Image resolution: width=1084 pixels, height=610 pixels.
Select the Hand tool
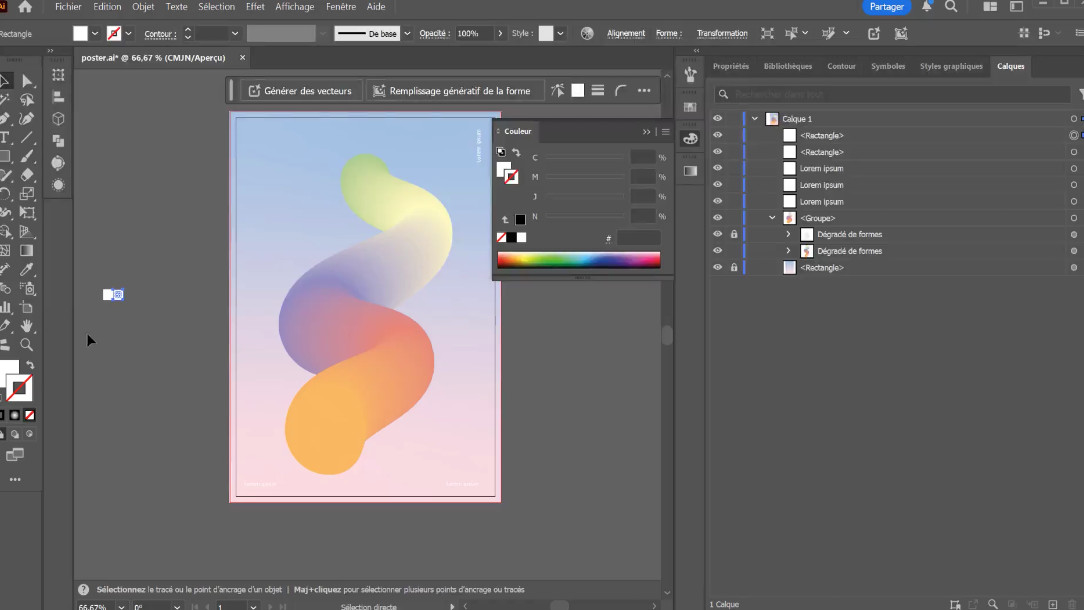[27, 326]
